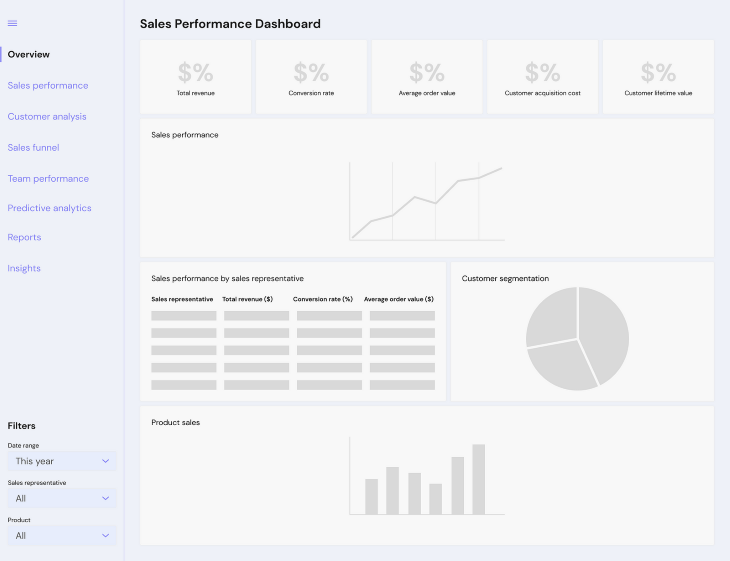Click the Sales performance line chart
Viewport: 730px width, 561px height.
click(x=427, y=201)
